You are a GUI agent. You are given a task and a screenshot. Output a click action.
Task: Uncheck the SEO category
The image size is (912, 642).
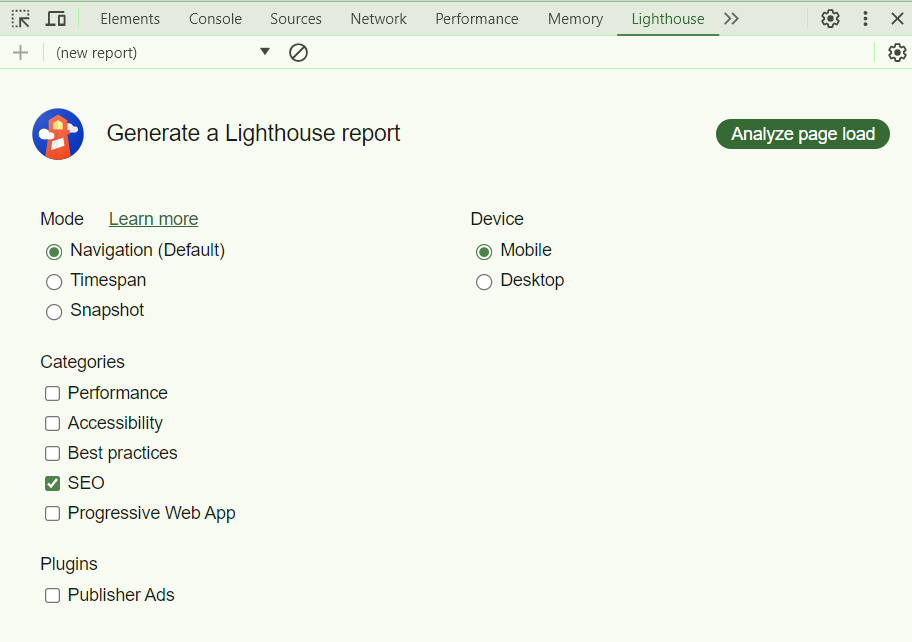(52, 483)
